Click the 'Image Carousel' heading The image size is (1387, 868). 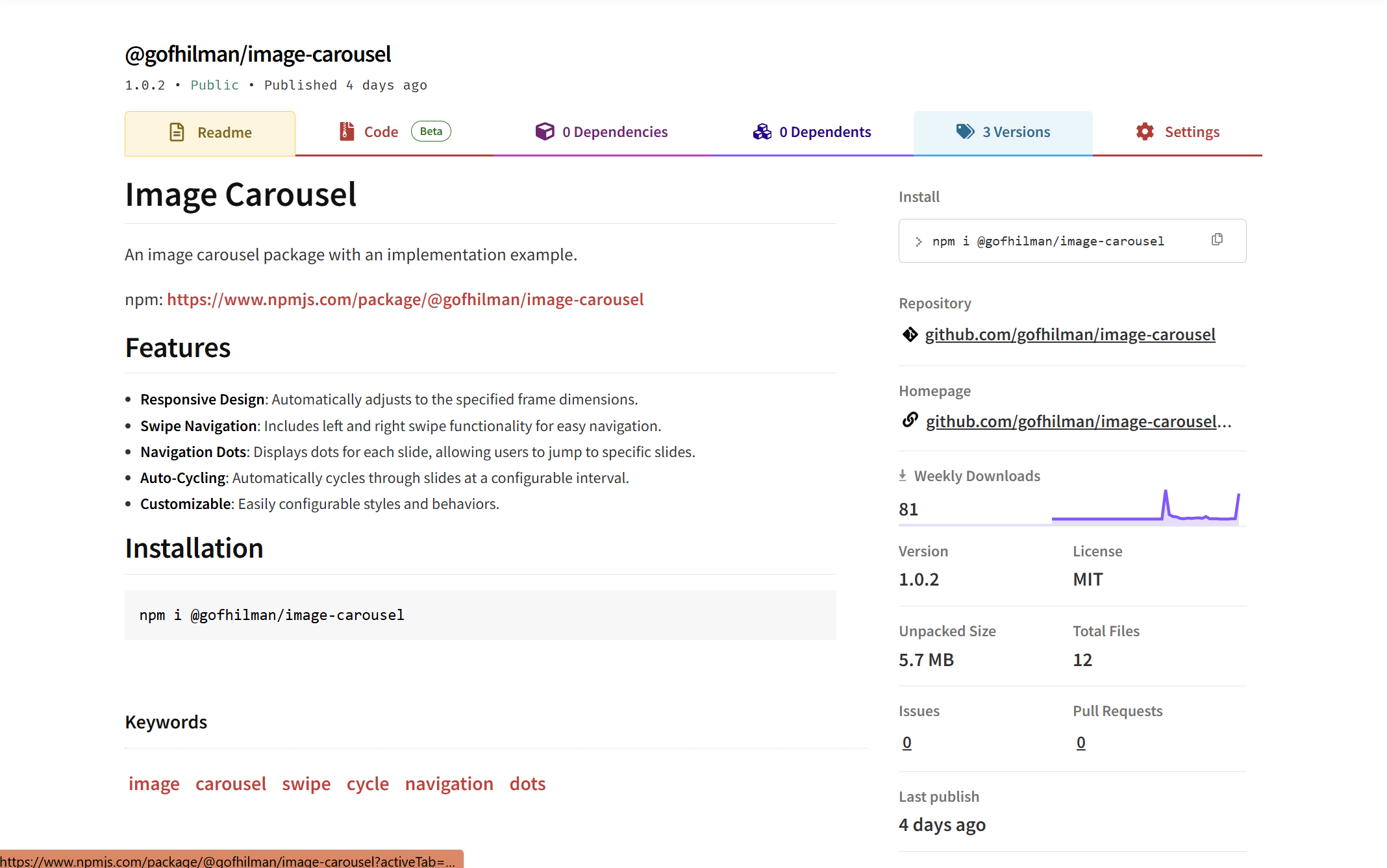pos(240,194)
